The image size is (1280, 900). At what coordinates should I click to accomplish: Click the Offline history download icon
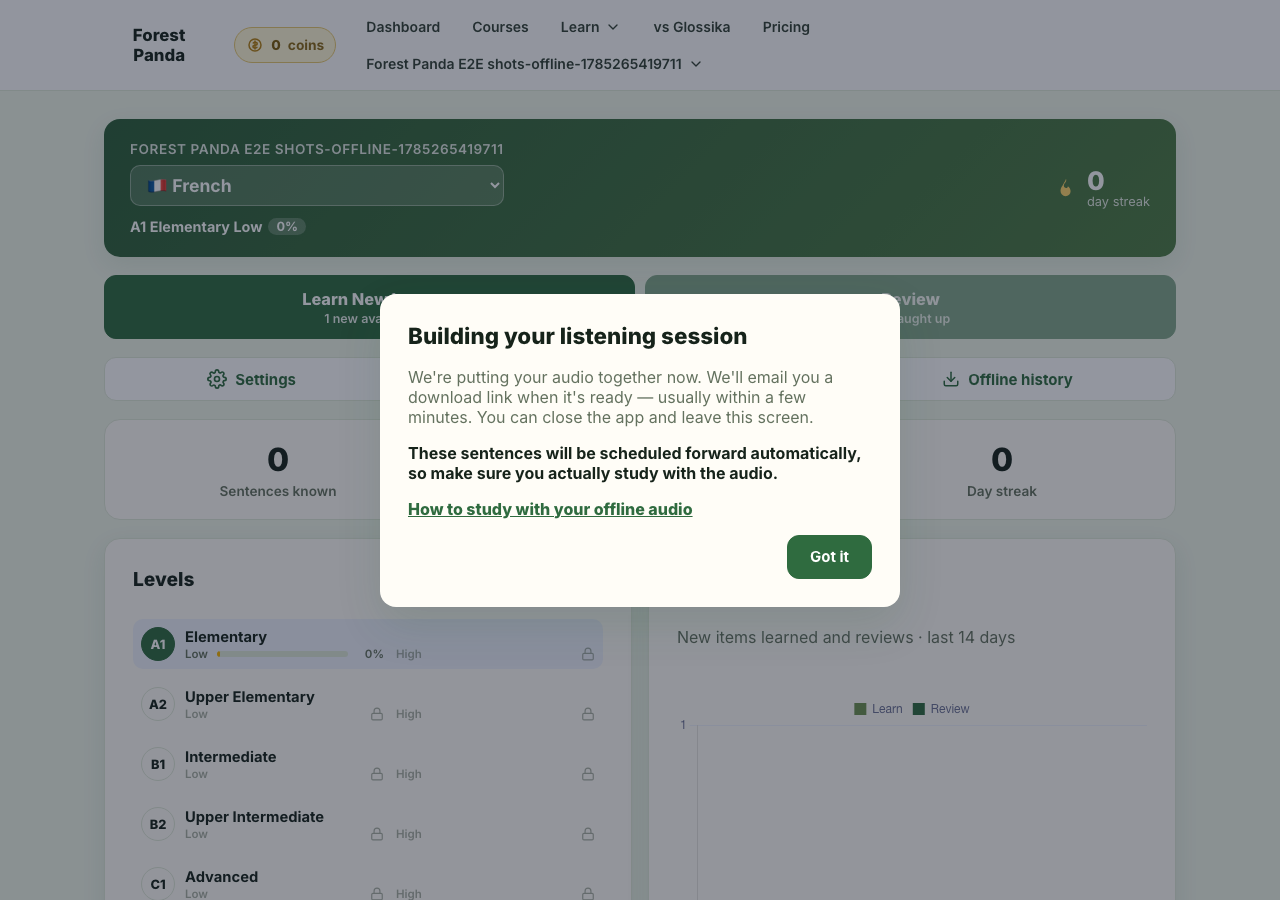[x=951, y=379]
